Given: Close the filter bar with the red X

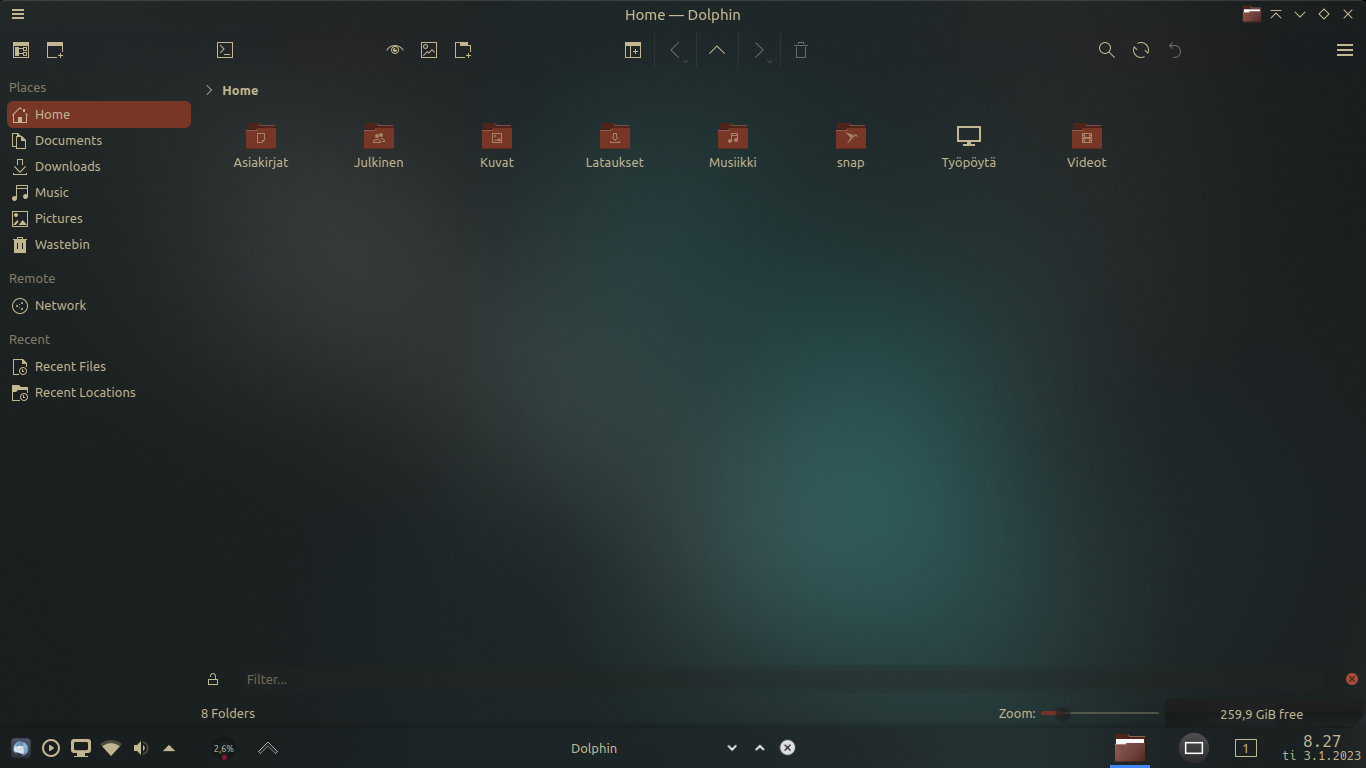Looking at the screenshot, I should 1352,679.
